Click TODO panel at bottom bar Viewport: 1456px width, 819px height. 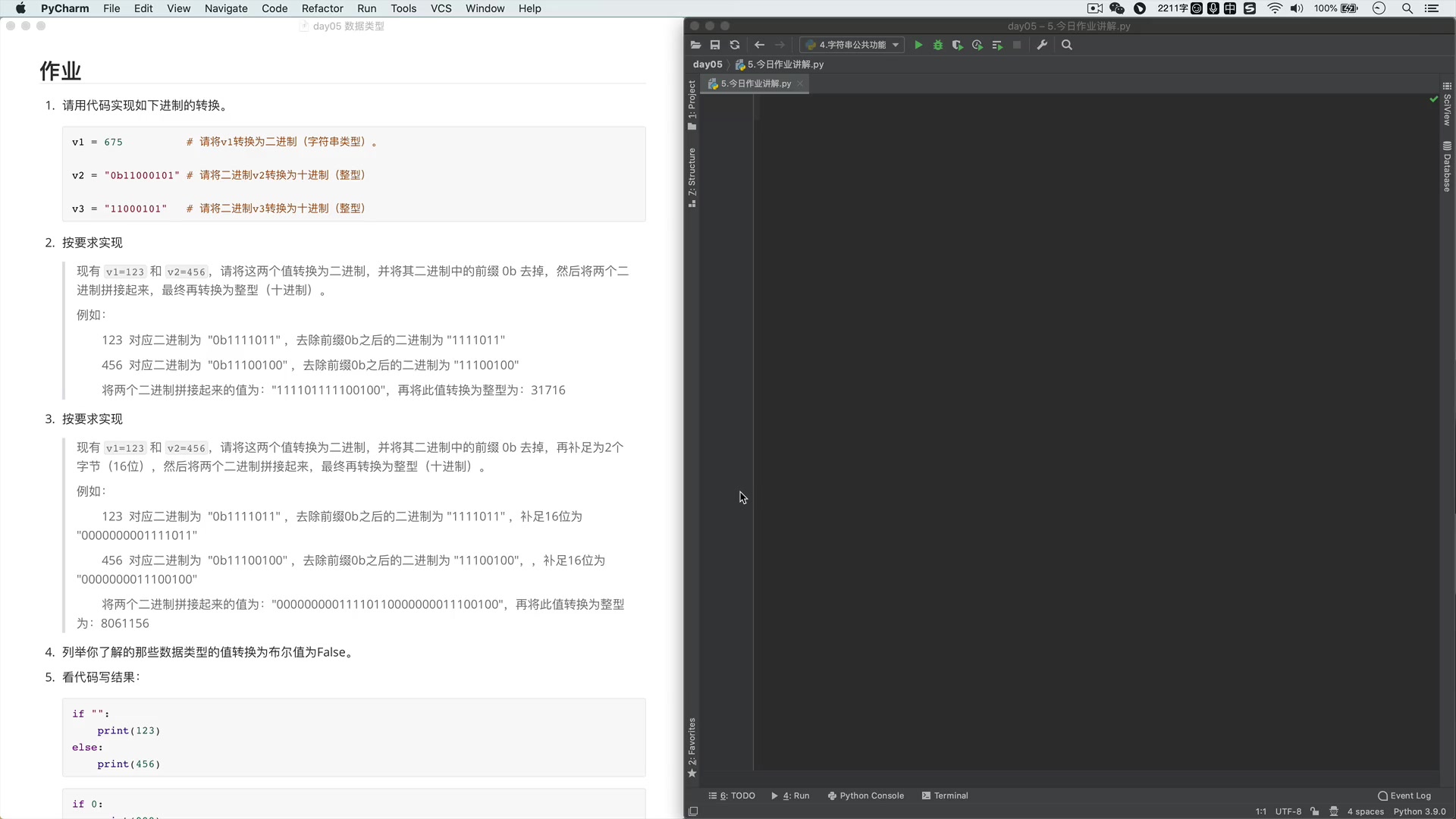[737, 795]
